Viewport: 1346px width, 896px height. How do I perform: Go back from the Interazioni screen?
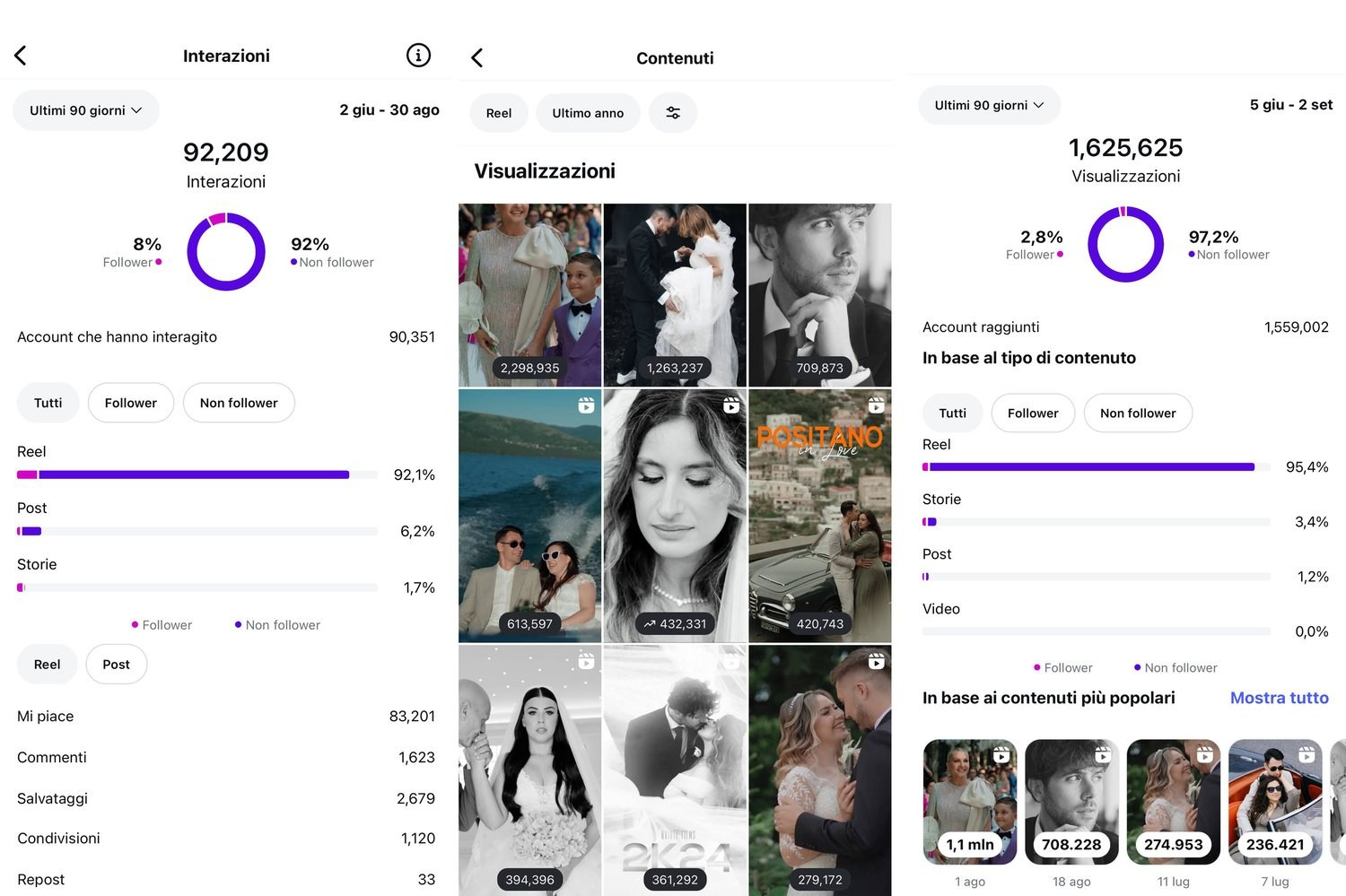pyautogui.click(x=21, y=56)
